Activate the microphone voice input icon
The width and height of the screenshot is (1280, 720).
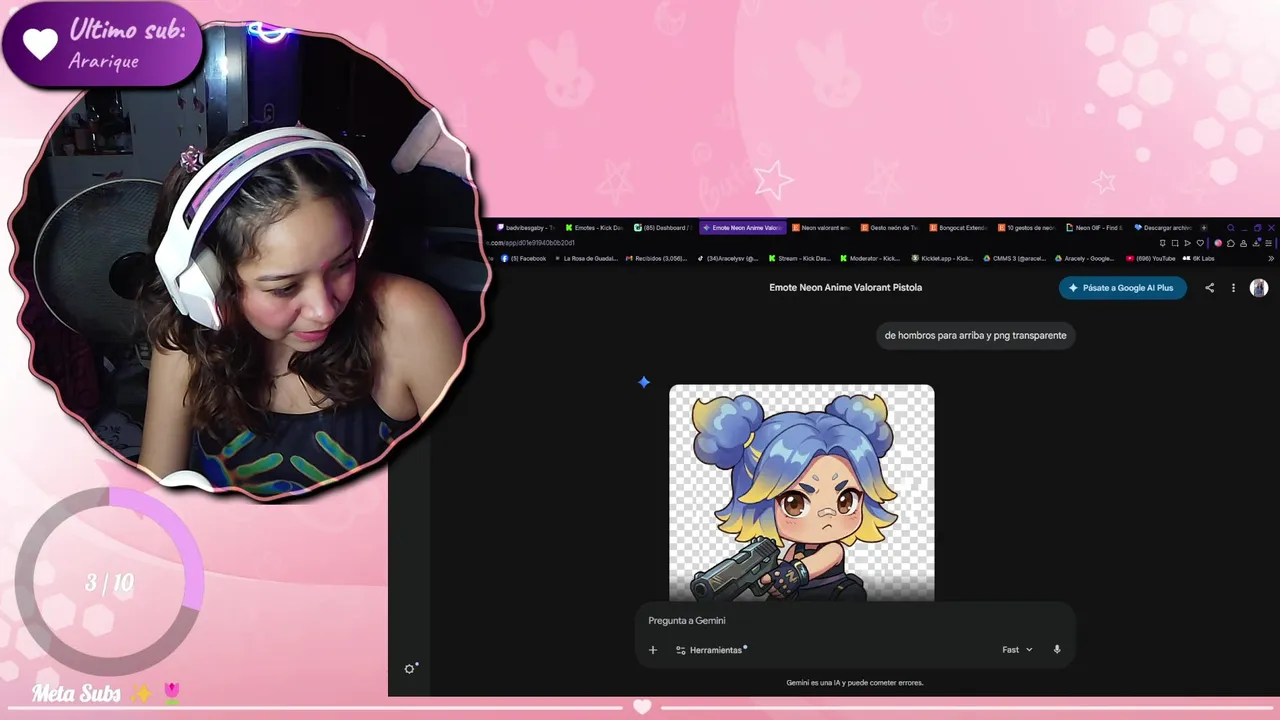[x=1057, y=650]
